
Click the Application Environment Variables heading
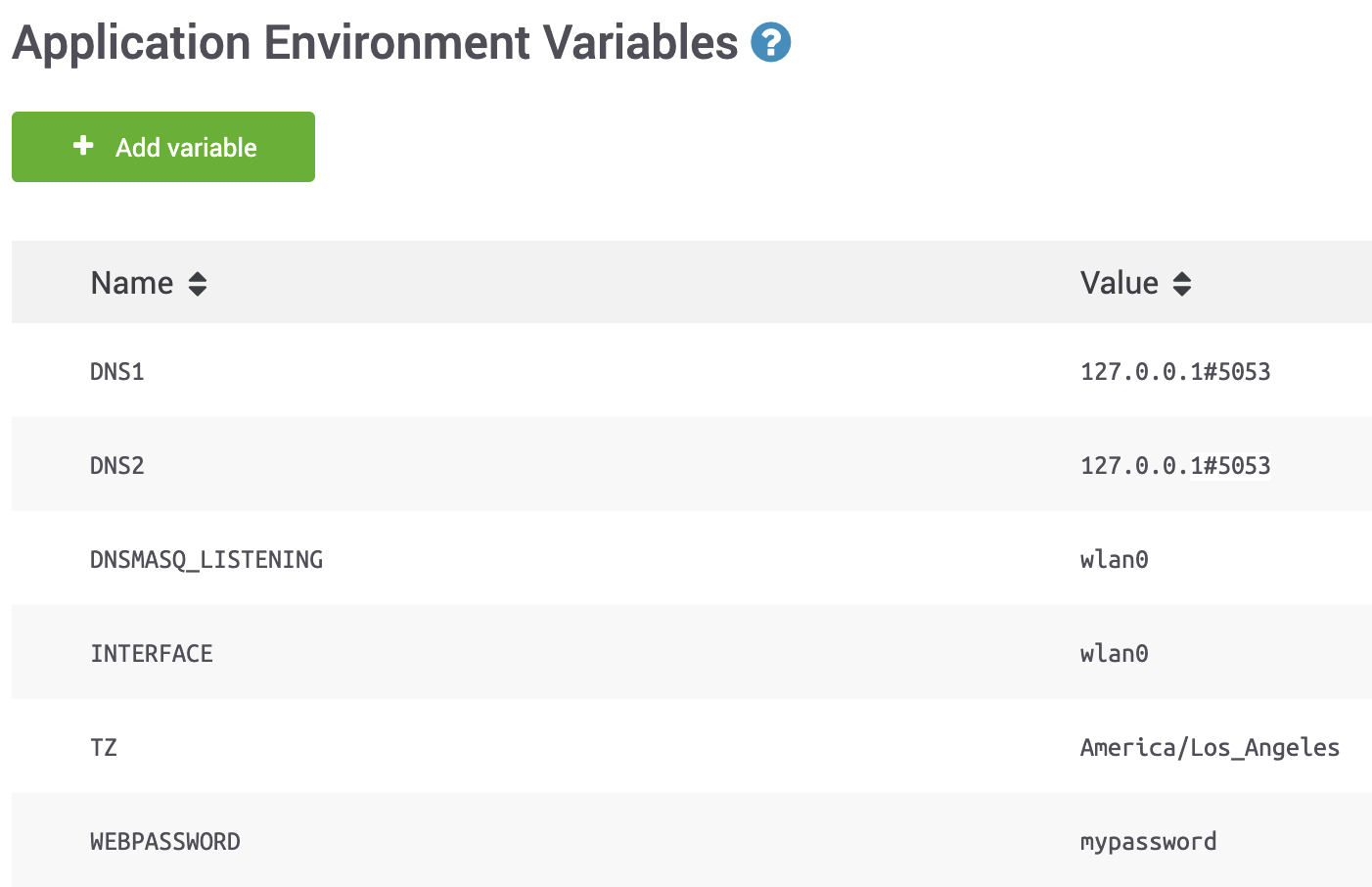(x=375, y=43)
